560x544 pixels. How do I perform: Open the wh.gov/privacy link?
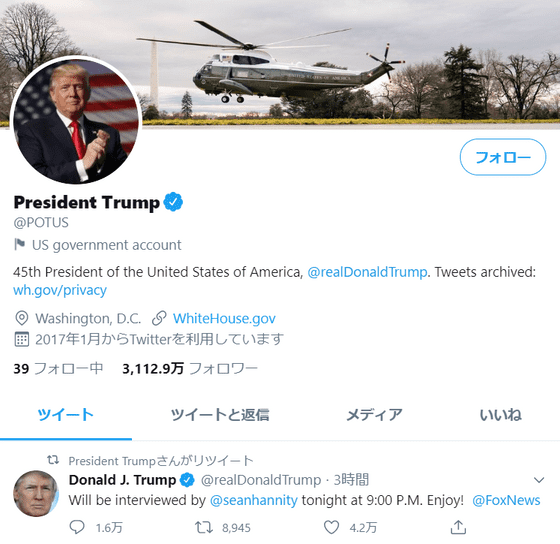[x=60, y=290]
